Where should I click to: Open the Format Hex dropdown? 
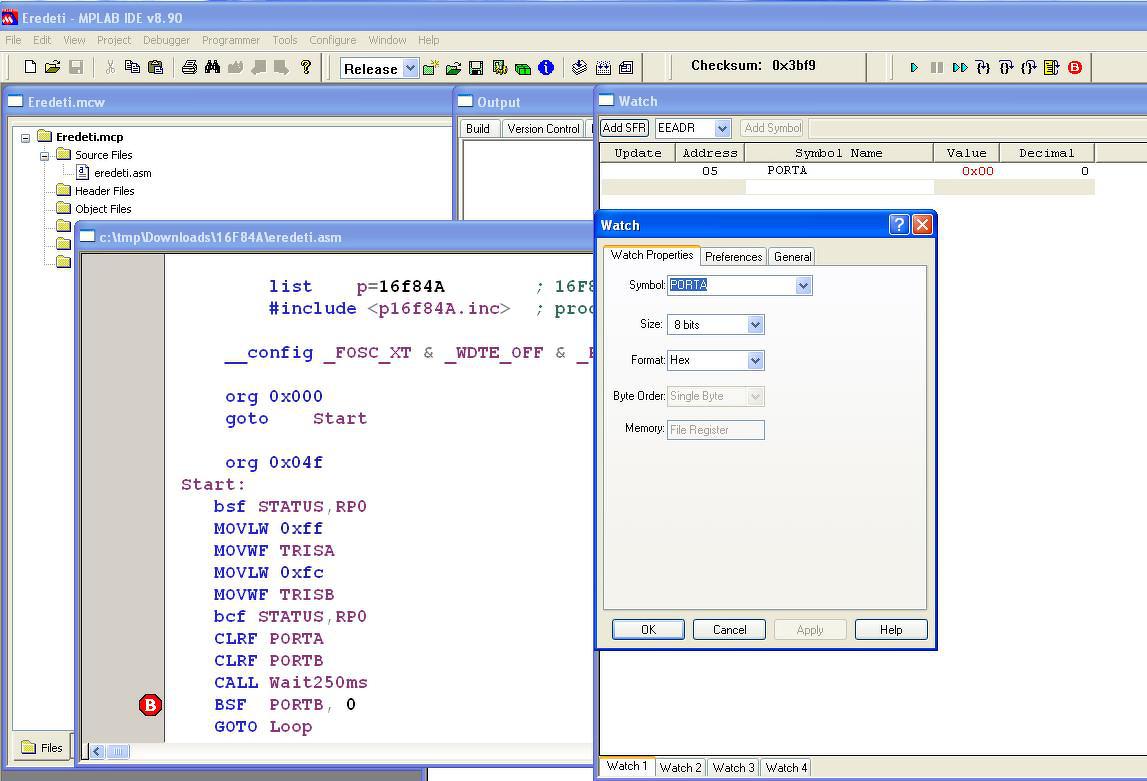756,360
